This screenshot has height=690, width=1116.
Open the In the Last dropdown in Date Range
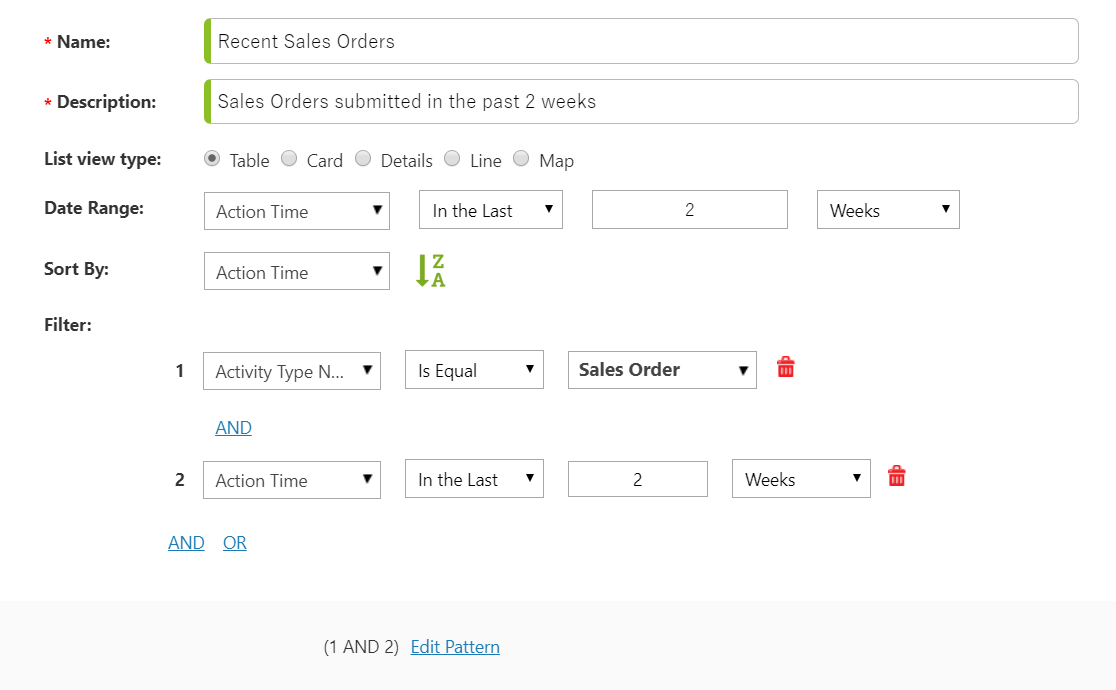pyautogui.click(x=490, y=209)
